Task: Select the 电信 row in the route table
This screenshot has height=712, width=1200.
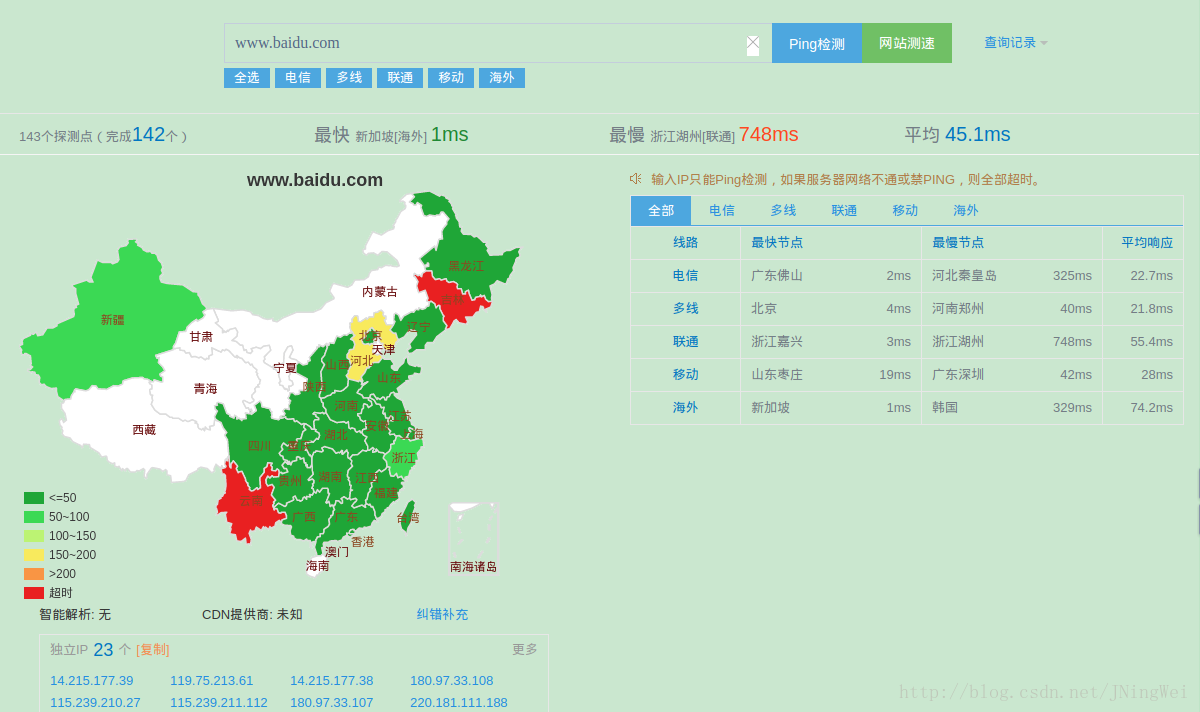Action: point(907,276)
